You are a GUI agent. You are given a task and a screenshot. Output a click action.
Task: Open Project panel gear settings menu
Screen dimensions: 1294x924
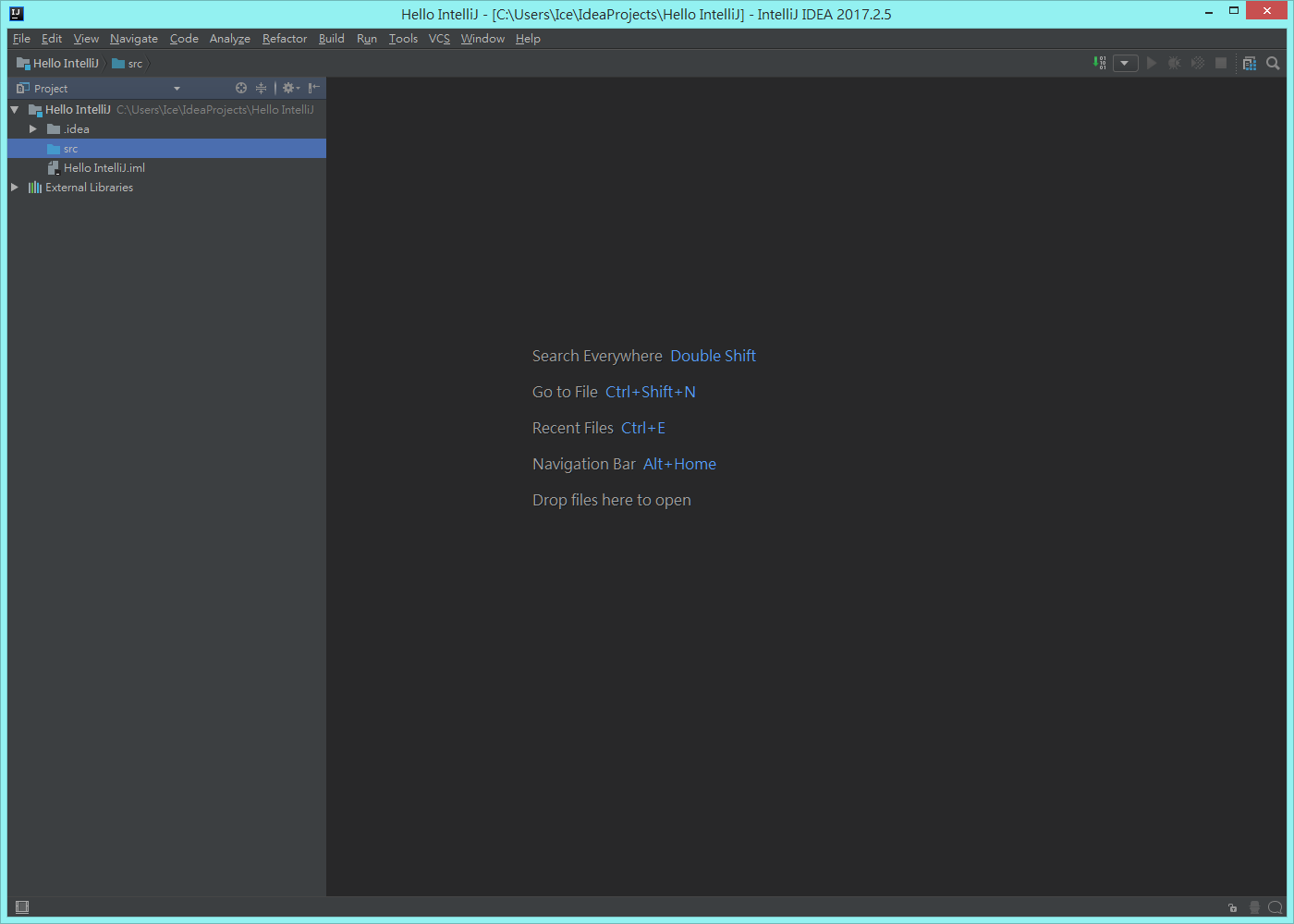290,88
